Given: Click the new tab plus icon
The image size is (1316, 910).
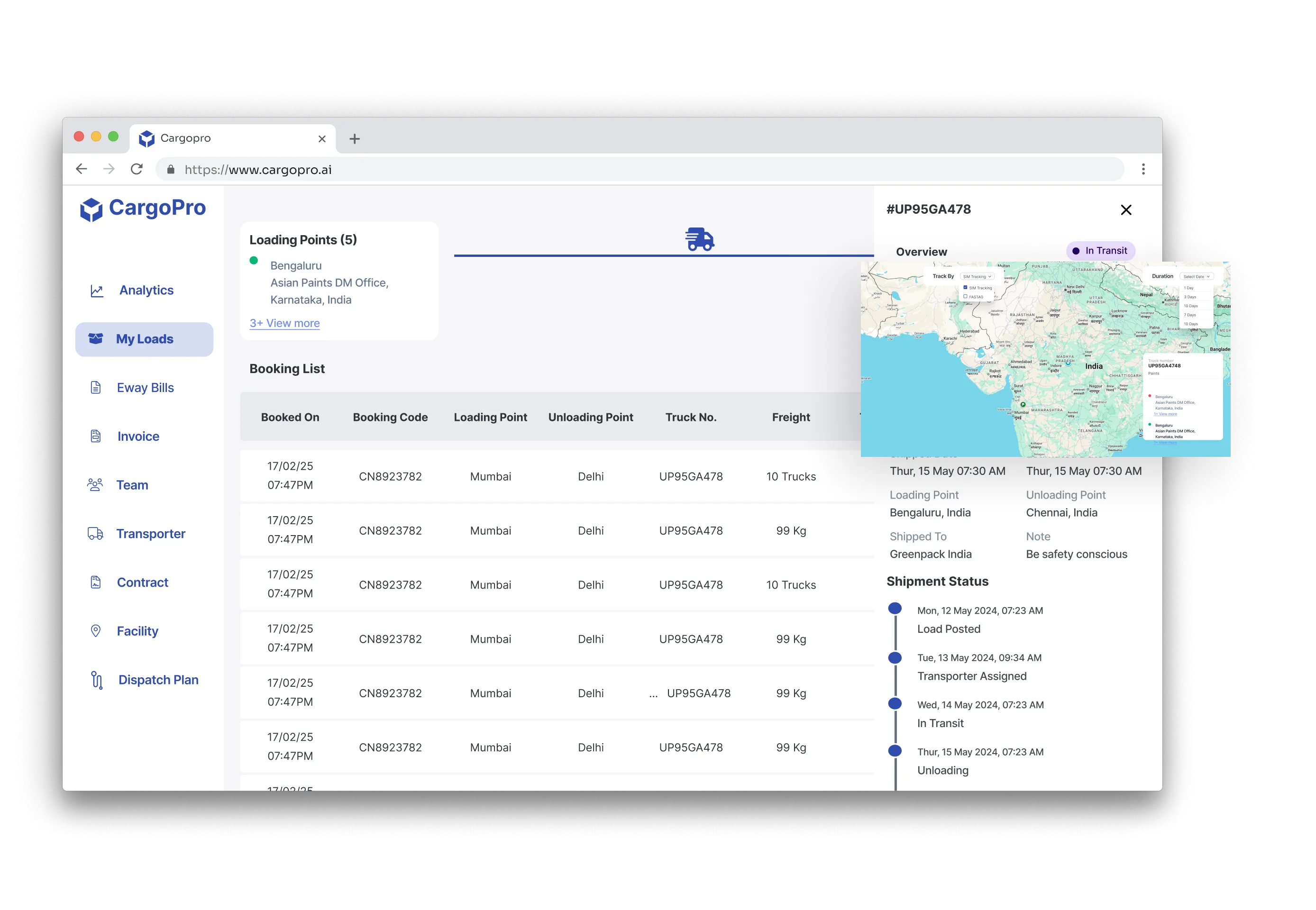Looking at the screenshot, I should click(354, 138).
